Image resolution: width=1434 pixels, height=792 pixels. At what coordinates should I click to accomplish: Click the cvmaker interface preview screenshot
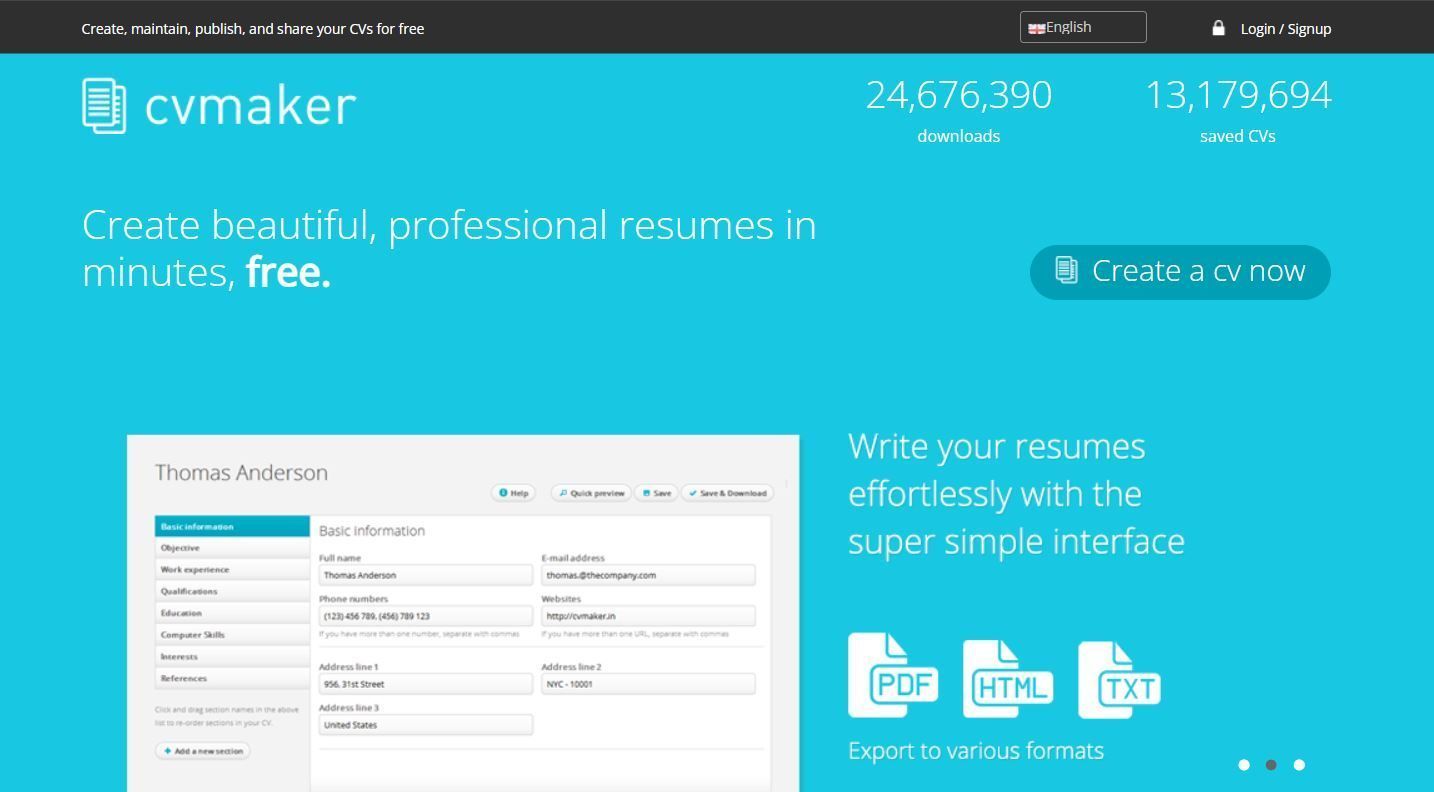point(463,614)
